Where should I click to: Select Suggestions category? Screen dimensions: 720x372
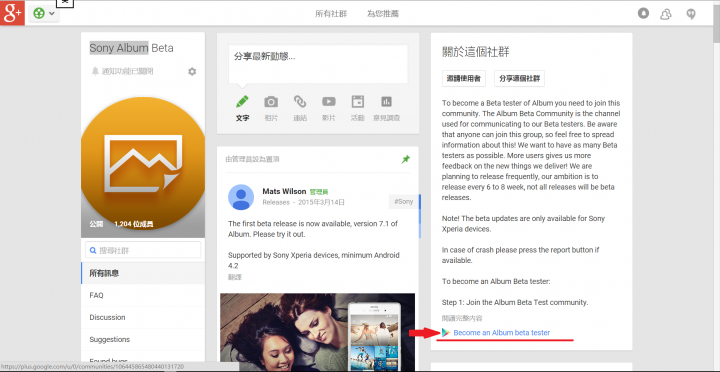(143, 339)
